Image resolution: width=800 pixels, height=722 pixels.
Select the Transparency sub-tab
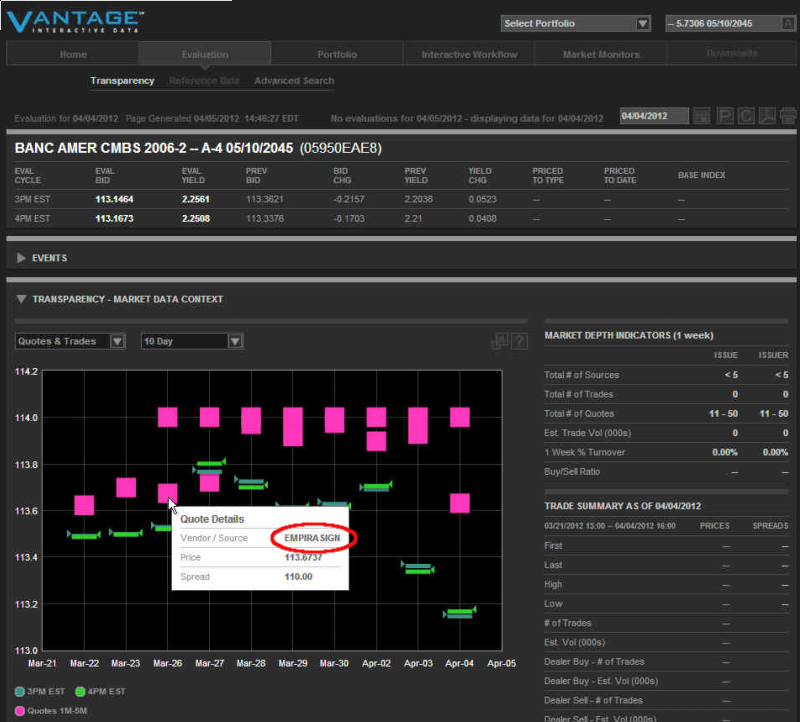[122, 81]
